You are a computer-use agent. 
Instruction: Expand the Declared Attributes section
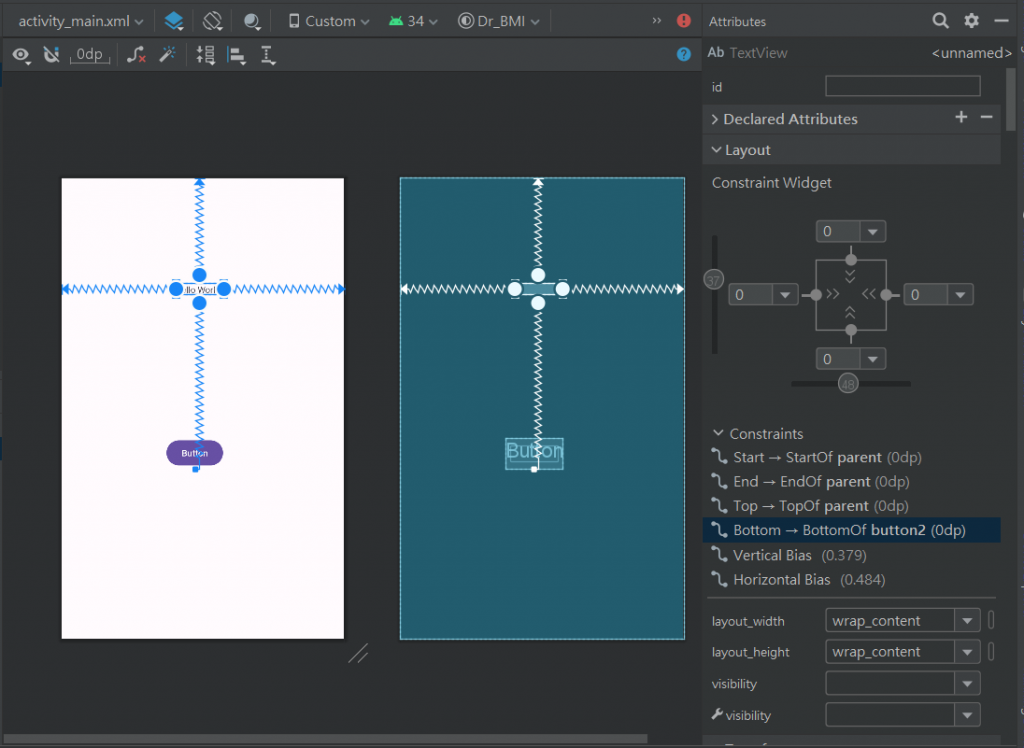click(715, 119)
